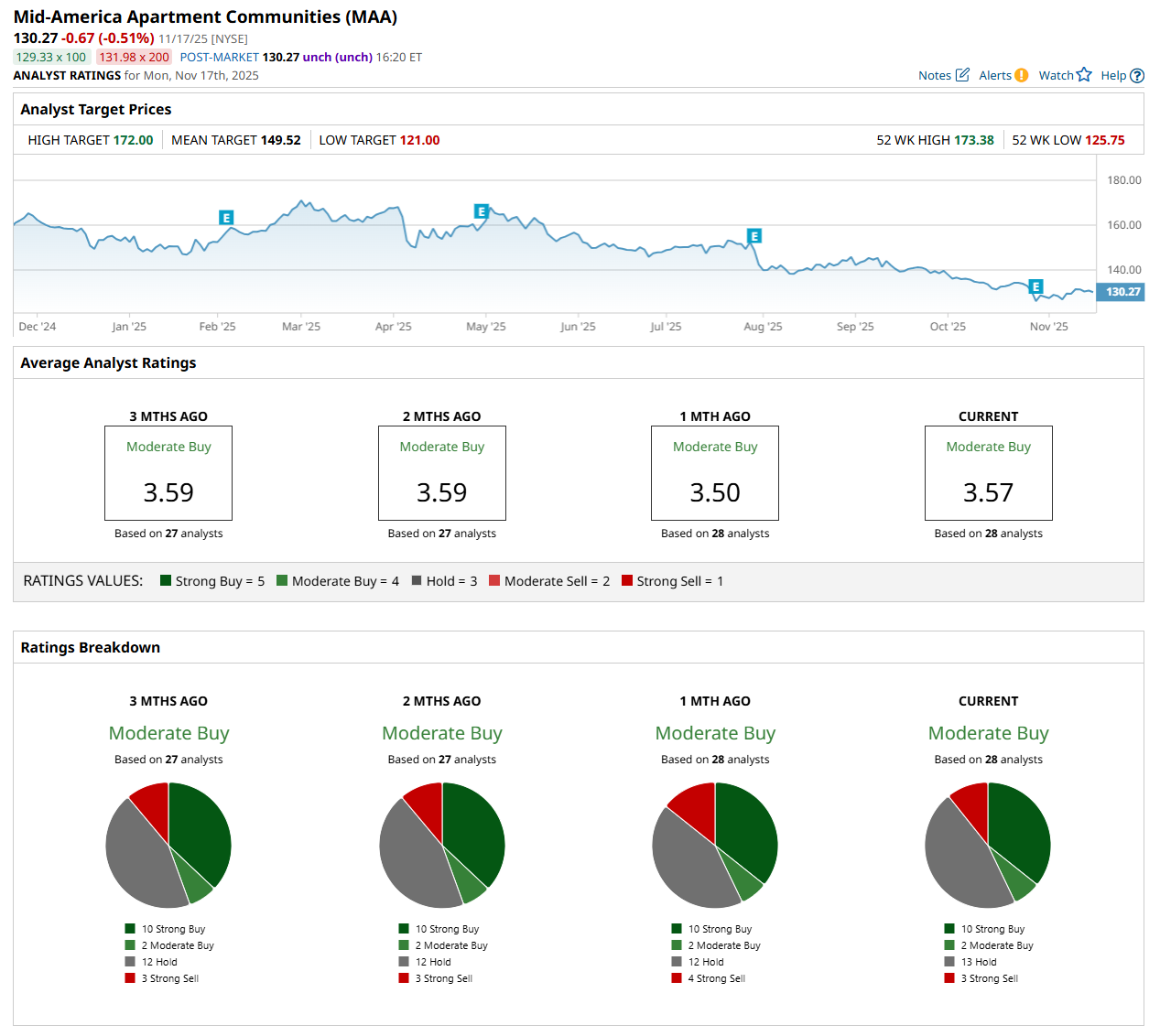Click the earnings marker near Aug '25
Image resolution: width=1160 pixels, height=1036 pixels.
coord(754,236)
